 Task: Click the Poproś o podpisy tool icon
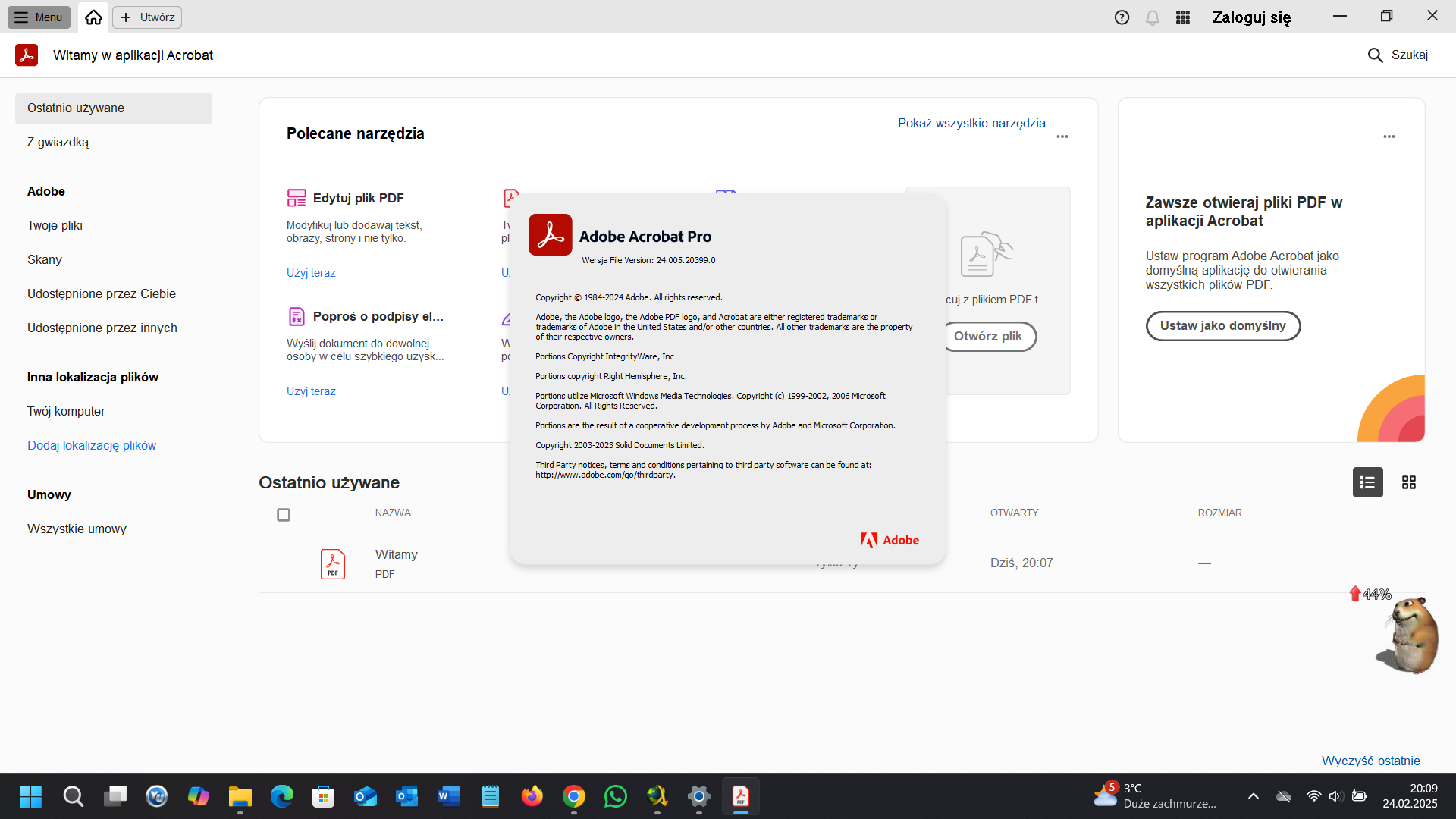[x=297, y=316]
